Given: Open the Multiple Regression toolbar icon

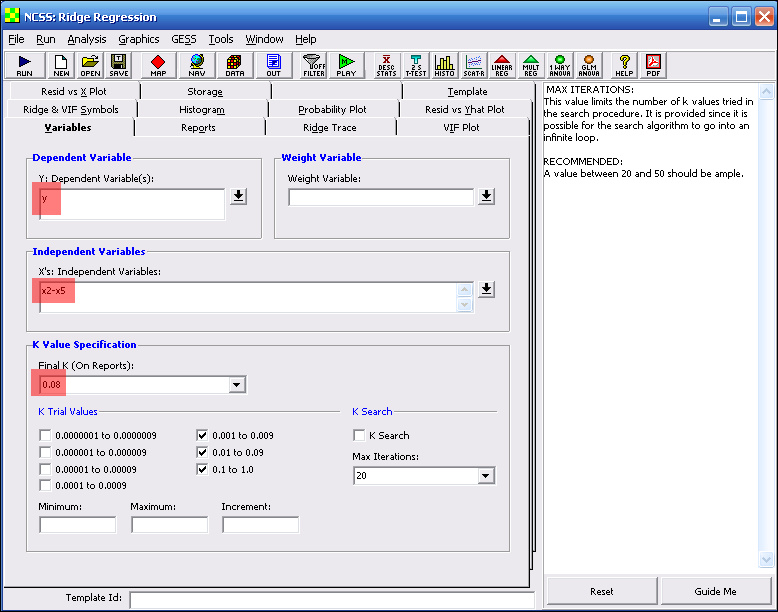Looking at the screenshot, I should (531, 65).
